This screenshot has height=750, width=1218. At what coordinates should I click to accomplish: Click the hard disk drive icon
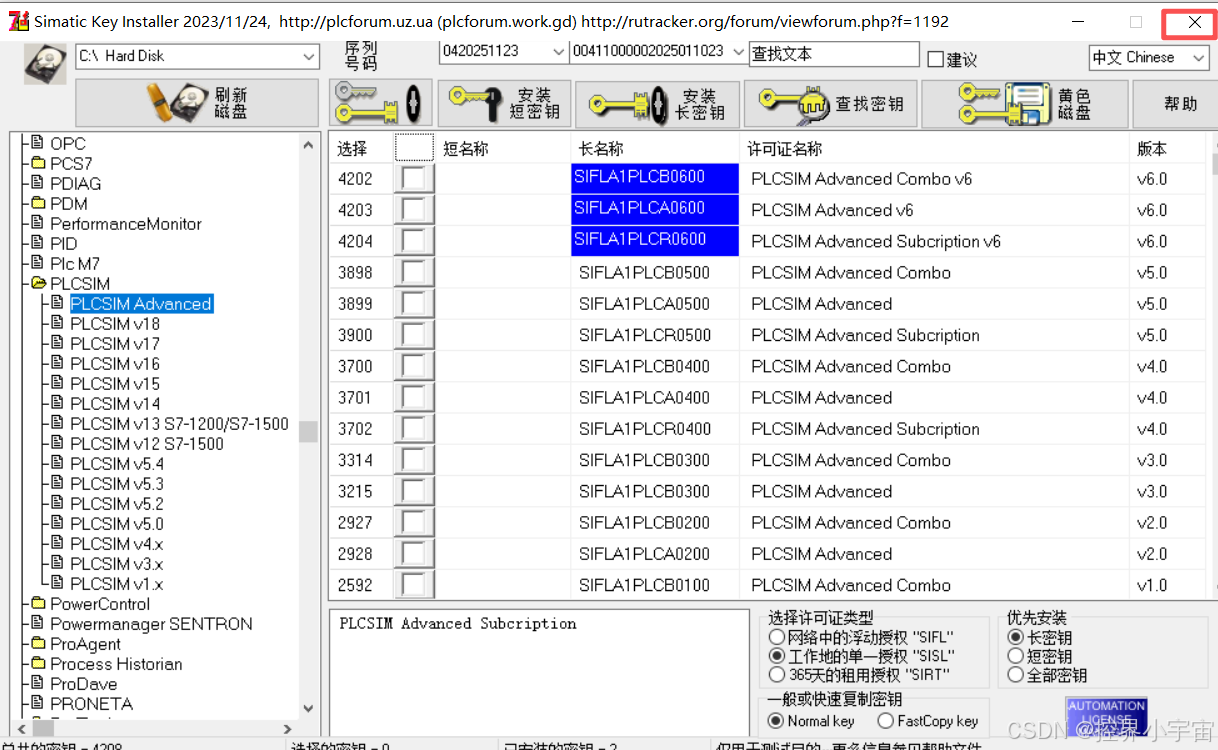click(x=44, y=62)
